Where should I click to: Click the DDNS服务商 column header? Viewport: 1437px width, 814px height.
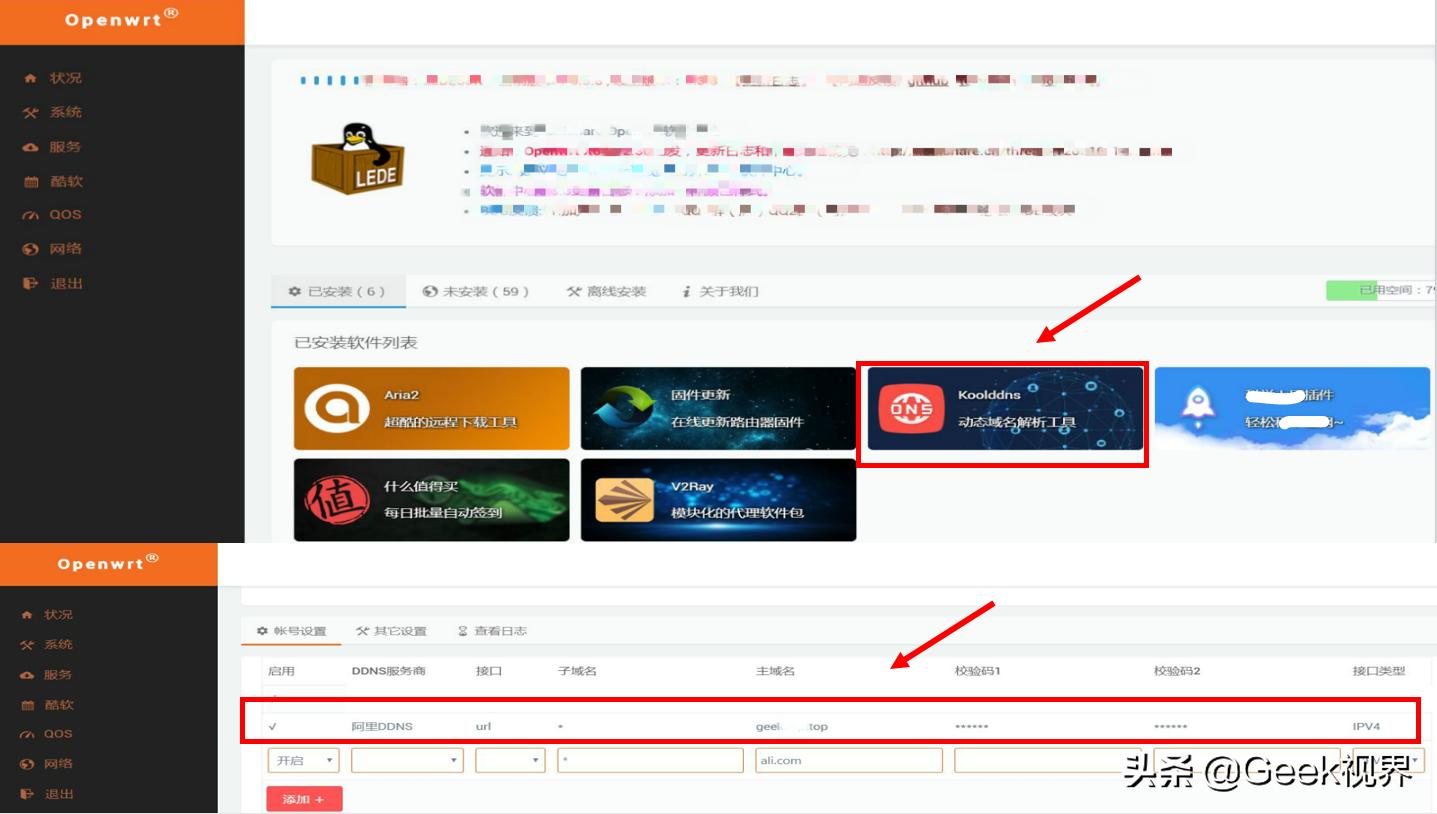pos(388,671)
